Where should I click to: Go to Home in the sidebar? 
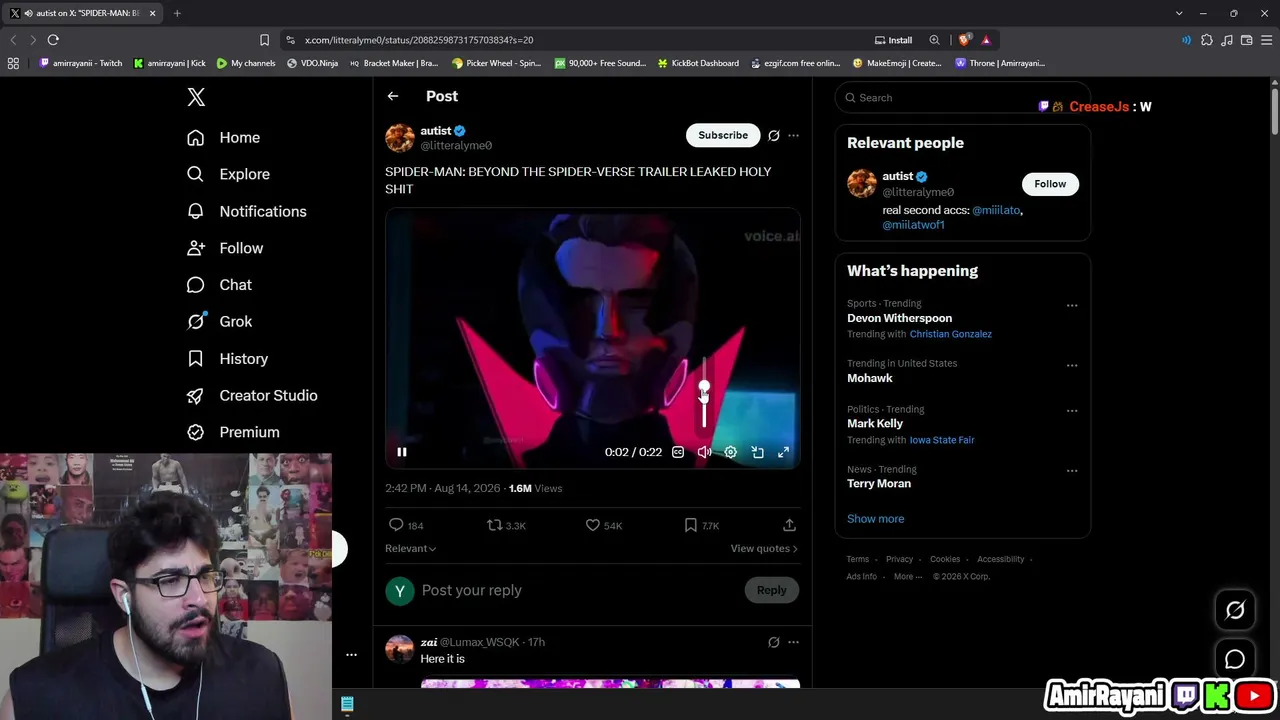click(x=224, y=138)
